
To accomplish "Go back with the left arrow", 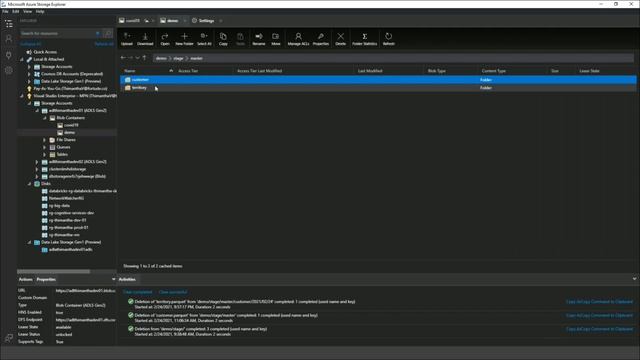I will (123, 58).
